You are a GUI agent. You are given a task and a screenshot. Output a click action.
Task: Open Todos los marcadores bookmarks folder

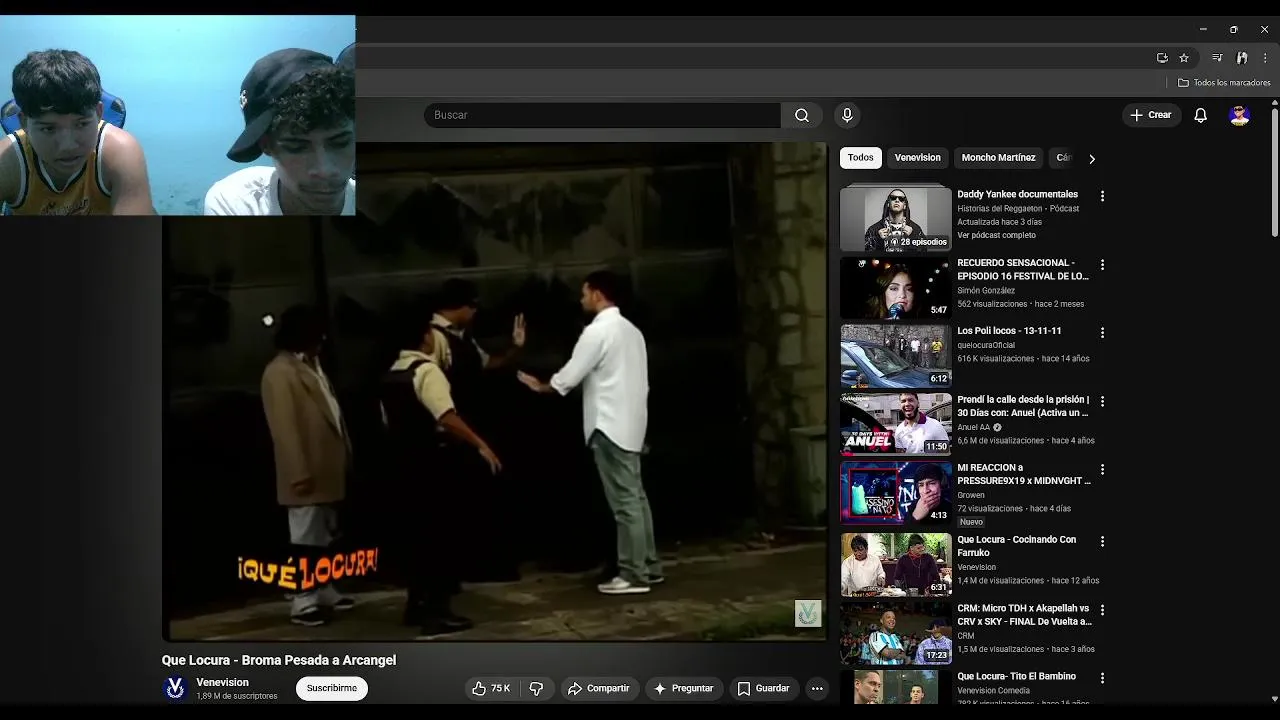(1224, 83)
